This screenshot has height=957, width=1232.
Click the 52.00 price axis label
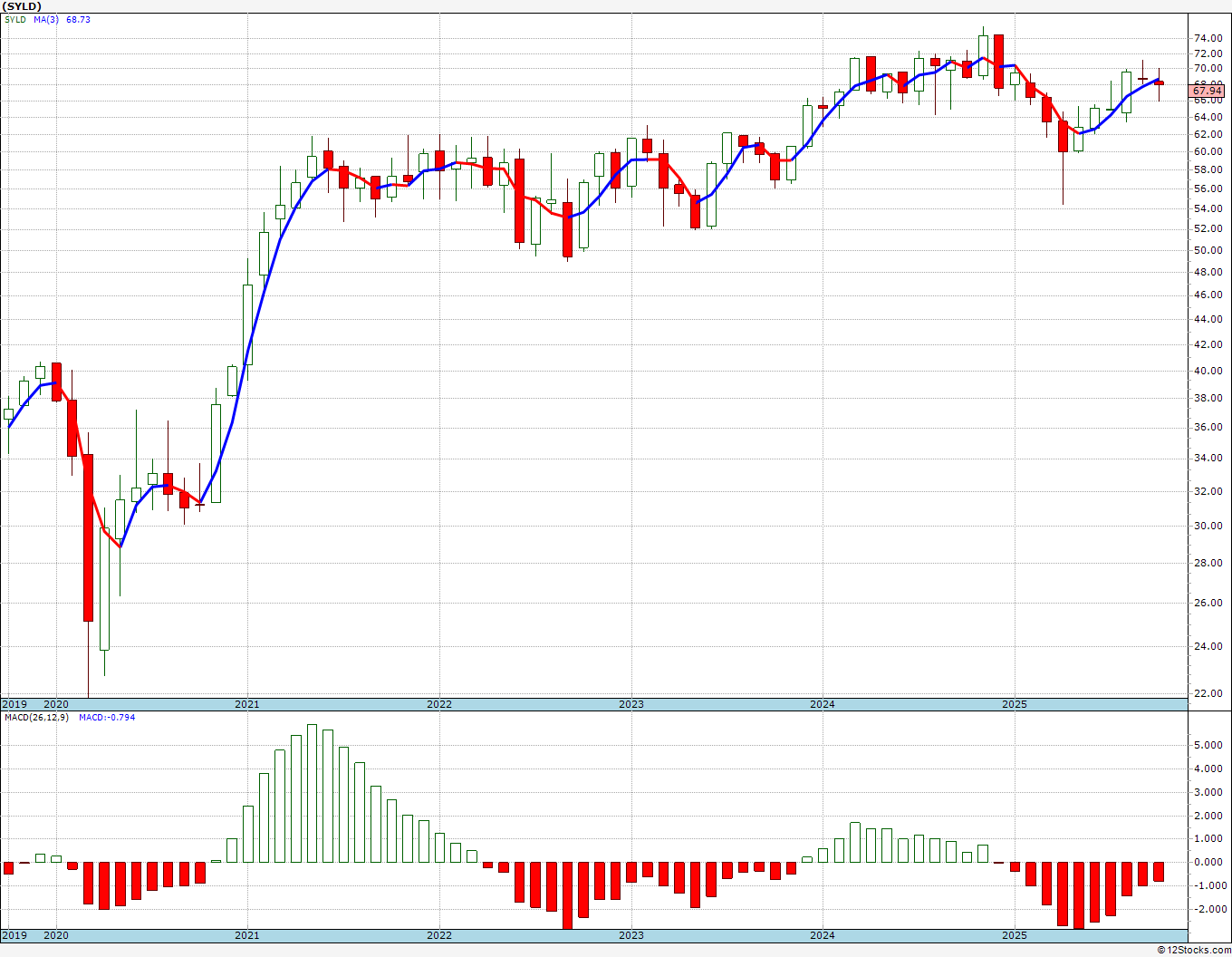tap(1208, 228)
